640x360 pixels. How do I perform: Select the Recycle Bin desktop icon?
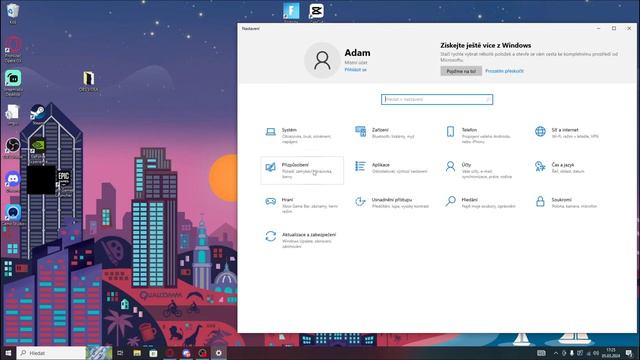point(13,13)
